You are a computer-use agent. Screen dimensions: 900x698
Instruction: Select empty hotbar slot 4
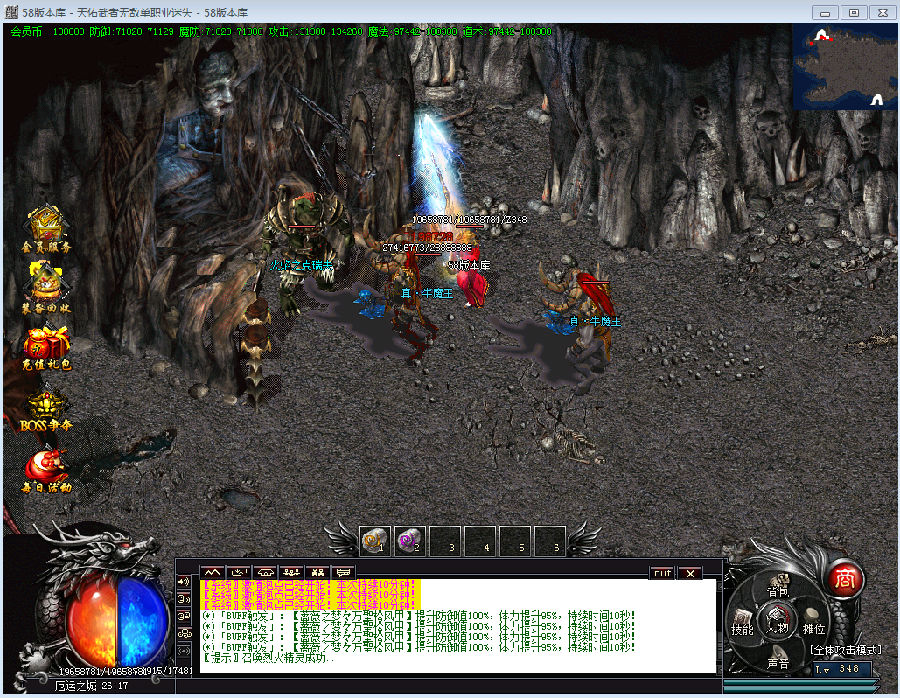pyautogui.click(x=480, y=541)
